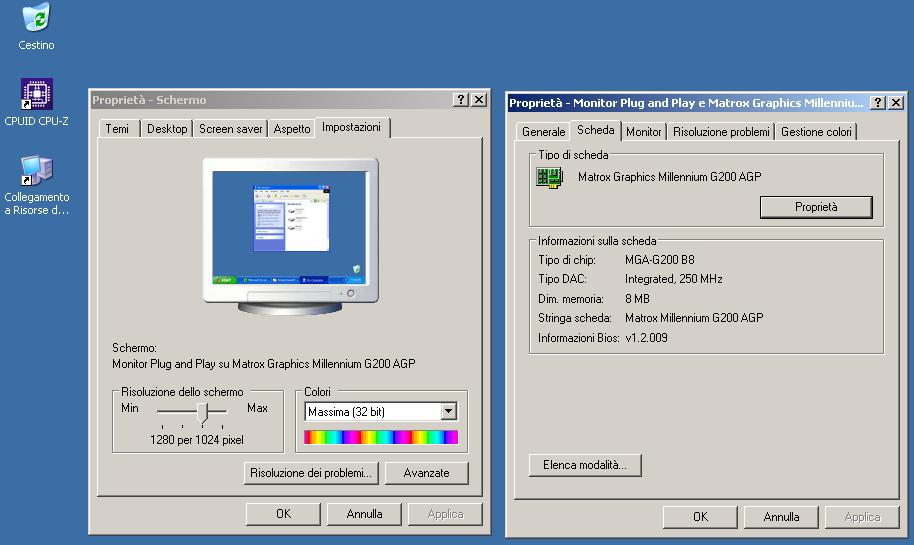Click the '8 MB' memory size value
The height and width of the screenshot is (545, 914).
(637, 298)
